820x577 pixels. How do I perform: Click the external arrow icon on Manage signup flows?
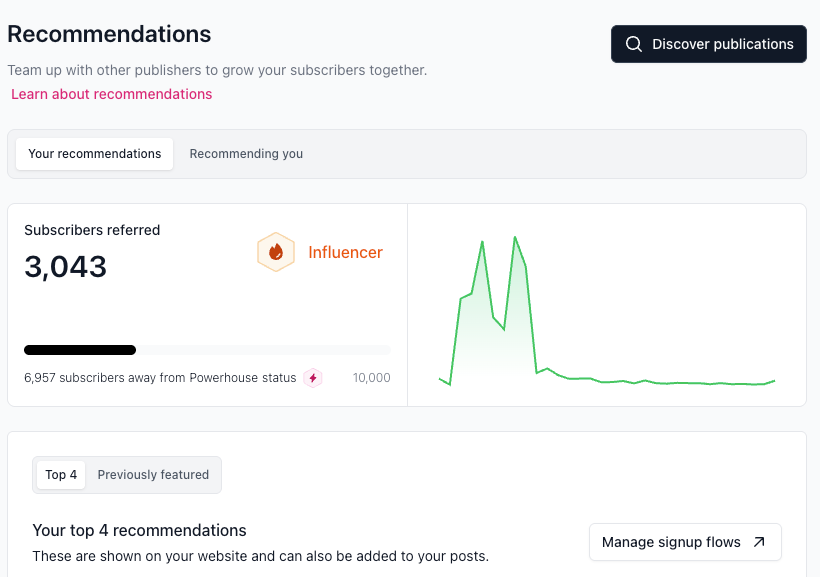759,542
